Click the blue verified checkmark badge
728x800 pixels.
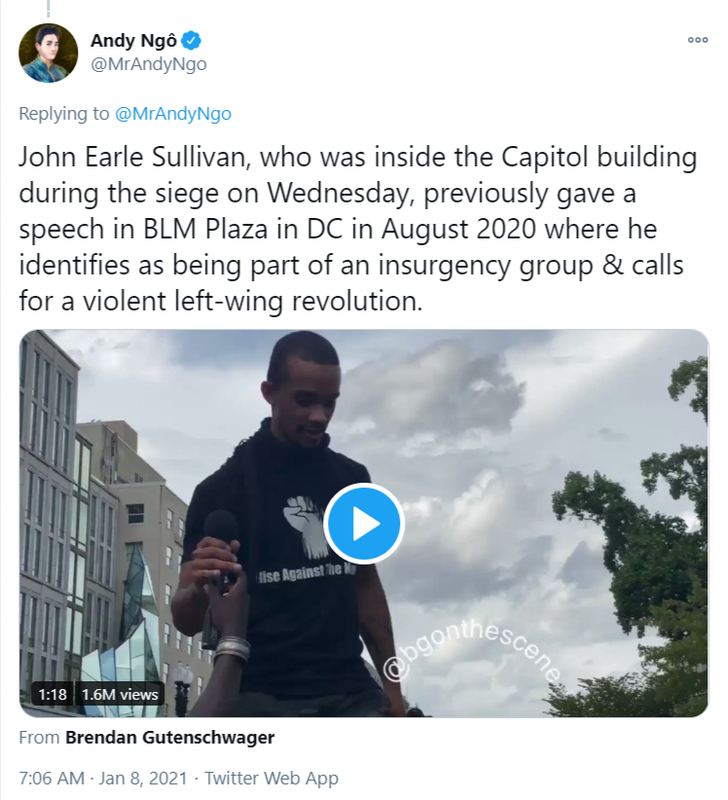[192, 40]
